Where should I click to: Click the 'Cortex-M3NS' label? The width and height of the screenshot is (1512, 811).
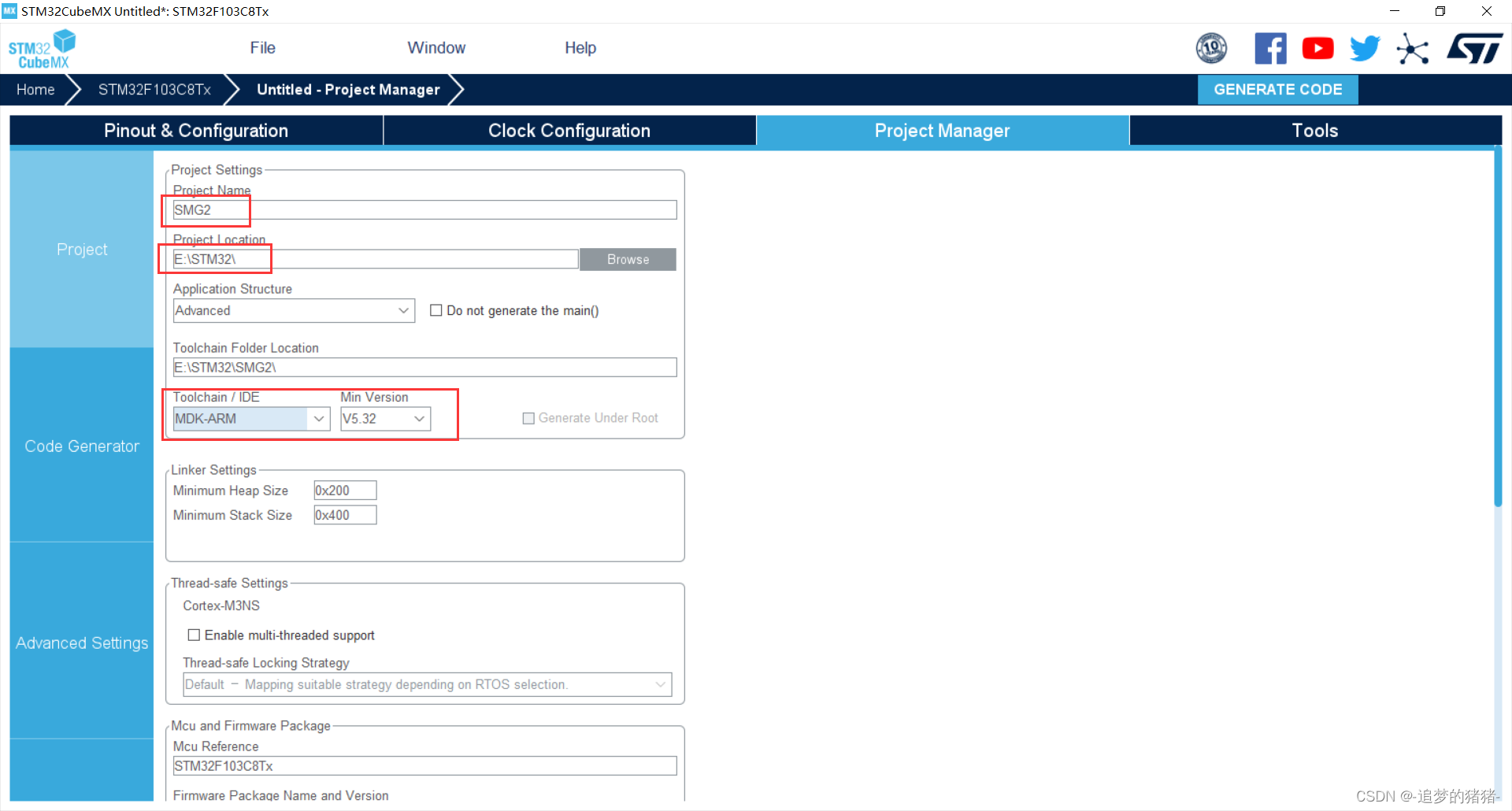pos(221,605)
